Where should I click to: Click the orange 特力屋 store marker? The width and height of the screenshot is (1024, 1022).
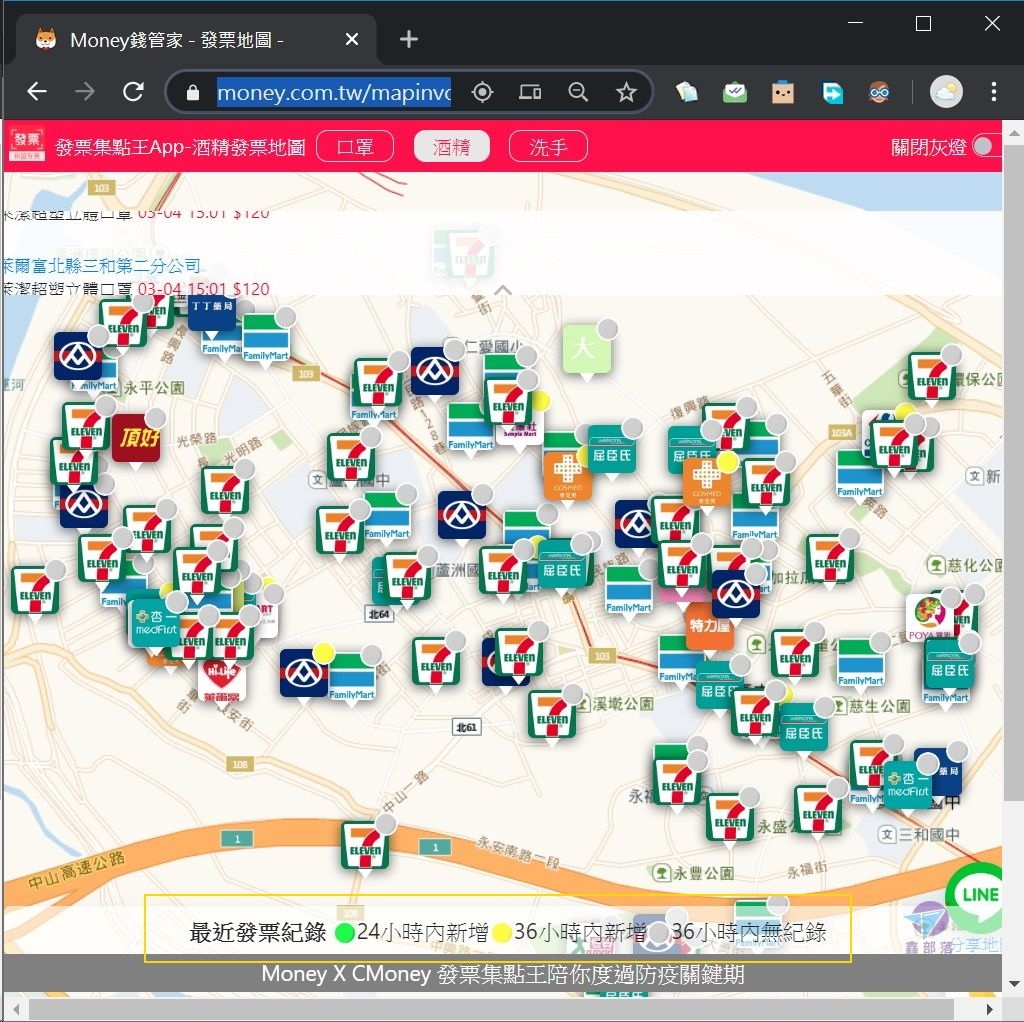click(709, 626)
